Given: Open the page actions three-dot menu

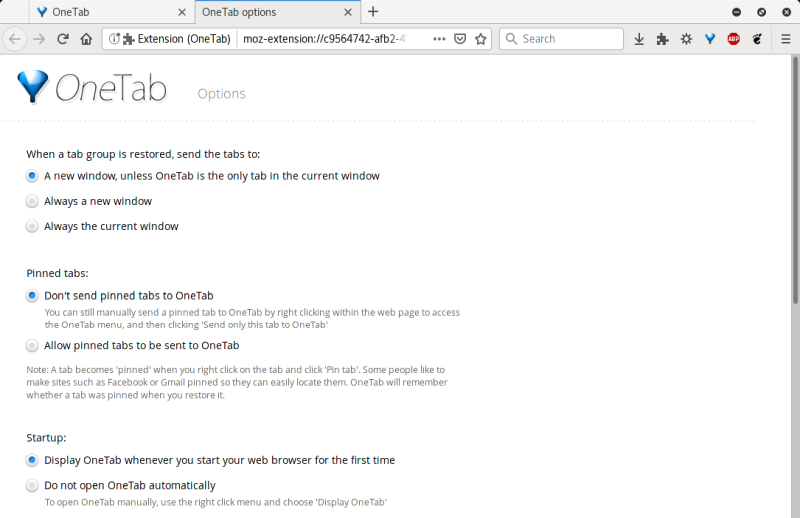Looking at the screenshot, I should pos(439,39).
